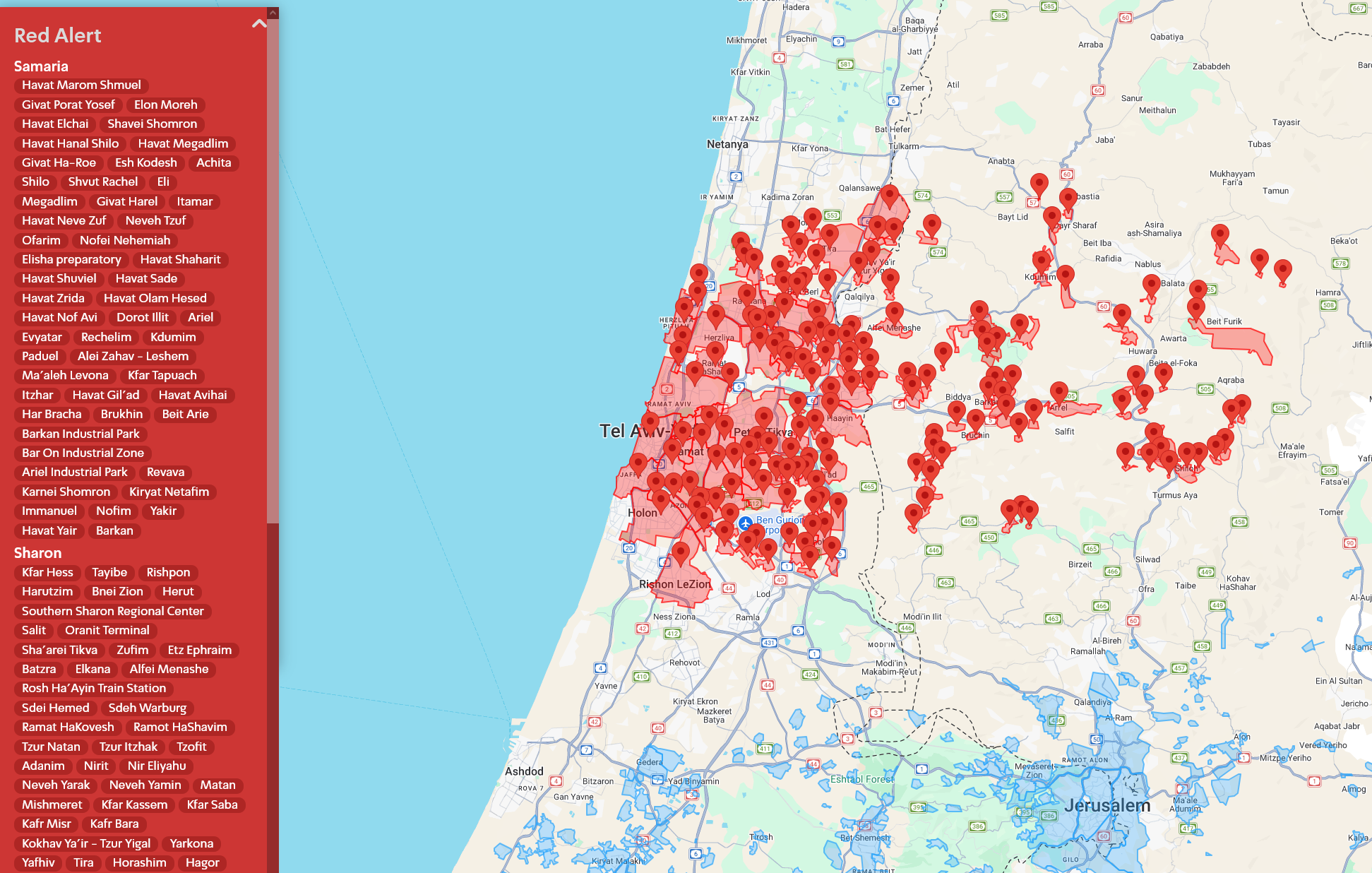Screen dimensions: 1372x873
Task: Click the Rosh Ha'Ayin Train Station tag
Action: click(x=94, y=688)
